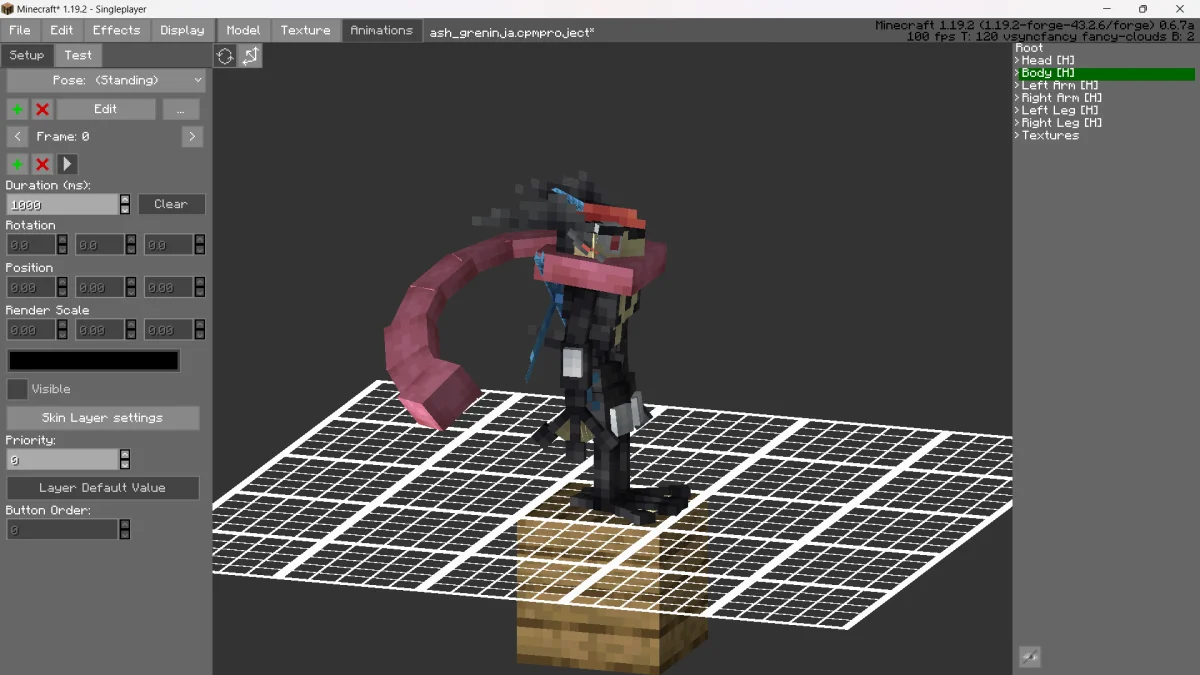The width and height of the screenshot is (1200, 675).
Task: Click the Position X input field
Action: pyautogui.click(x=31, y=287)
